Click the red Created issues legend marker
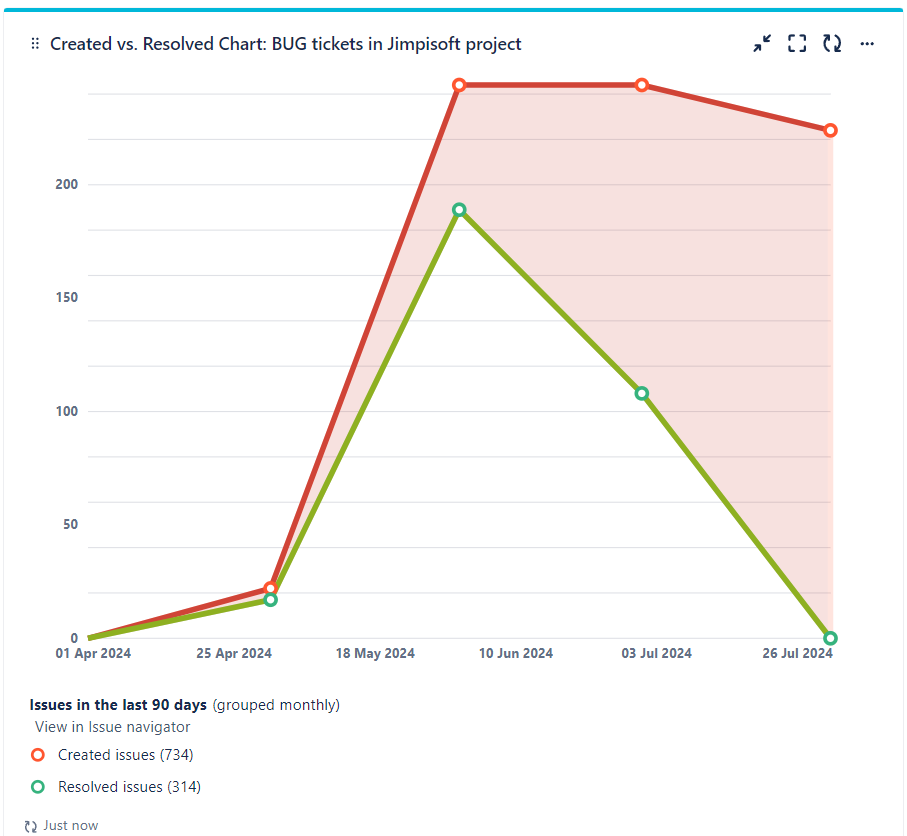The image size is (907, 836). point(37,755)
